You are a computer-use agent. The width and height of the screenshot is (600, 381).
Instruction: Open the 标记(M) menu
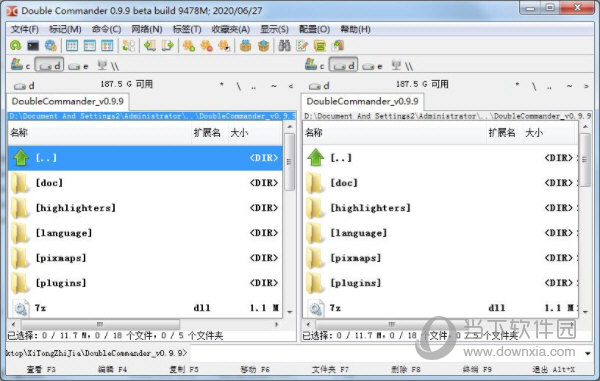point(65,29)
